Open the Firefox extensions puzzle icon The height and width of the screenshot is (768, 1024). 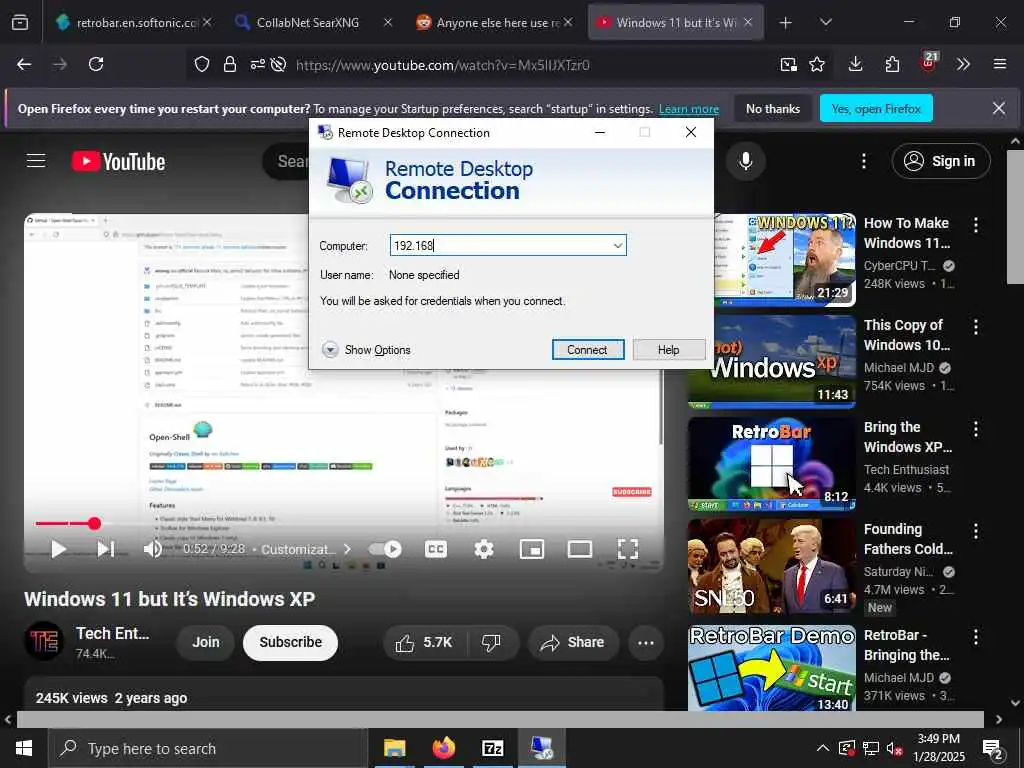[892, 64]
